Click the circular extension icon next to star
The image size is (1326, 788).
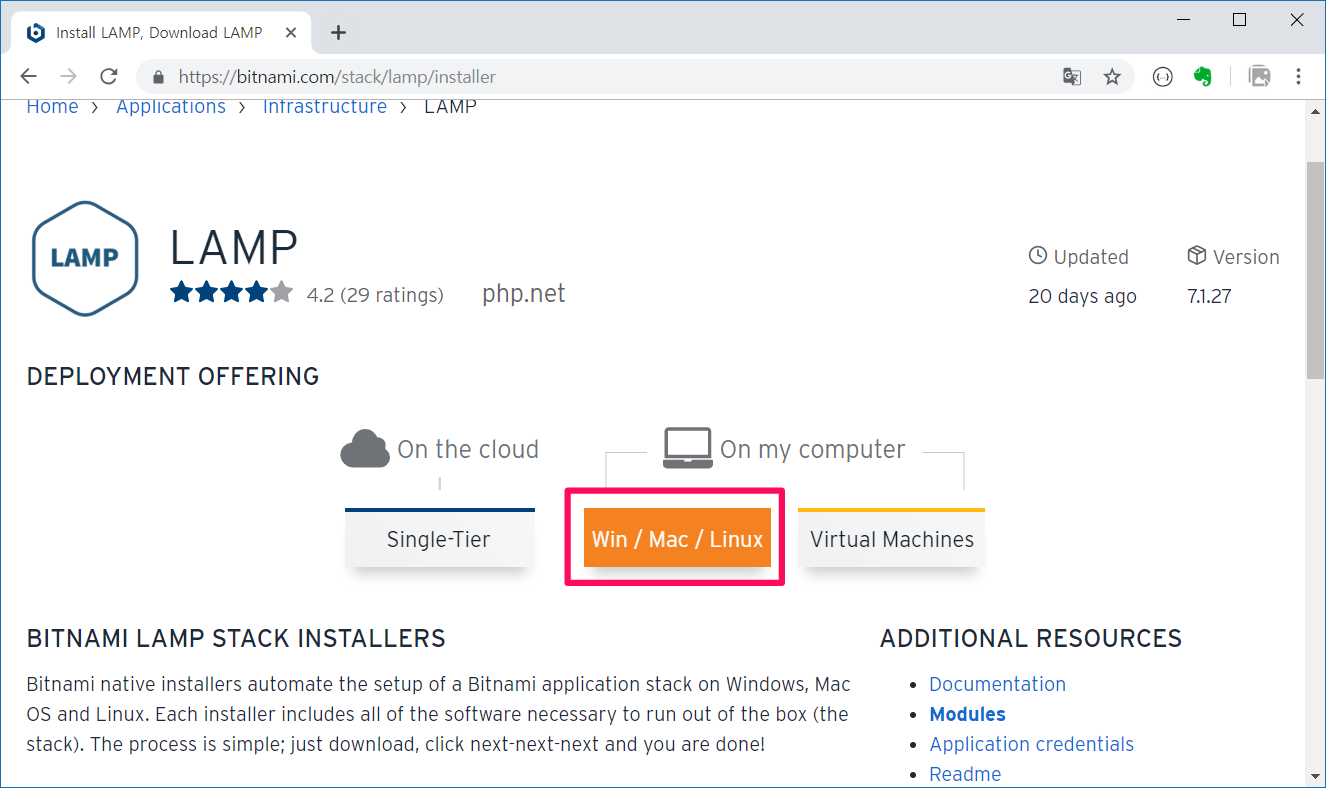click(1162, 77)
